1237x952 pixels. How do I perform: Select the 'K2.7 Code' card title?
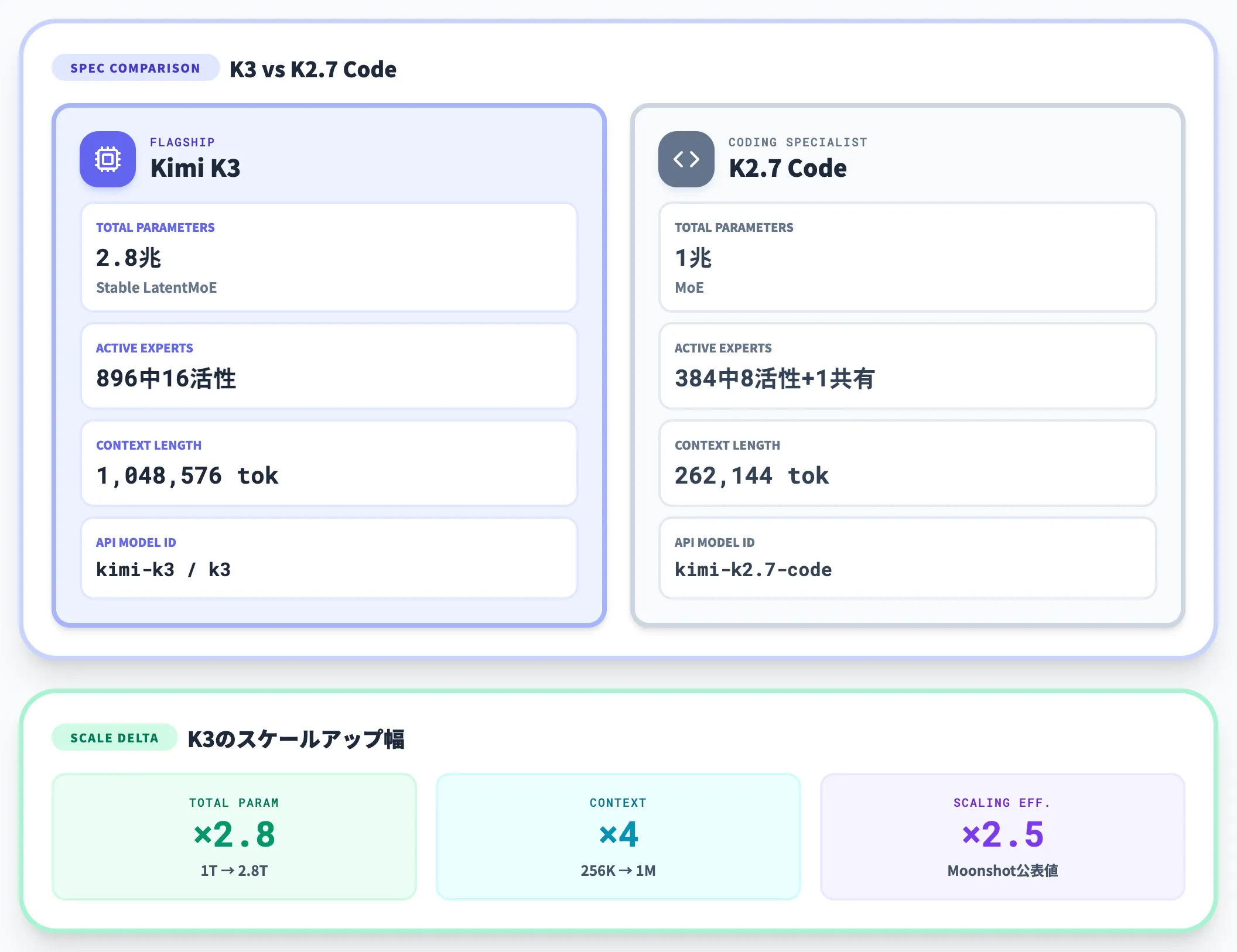(788, 168)
